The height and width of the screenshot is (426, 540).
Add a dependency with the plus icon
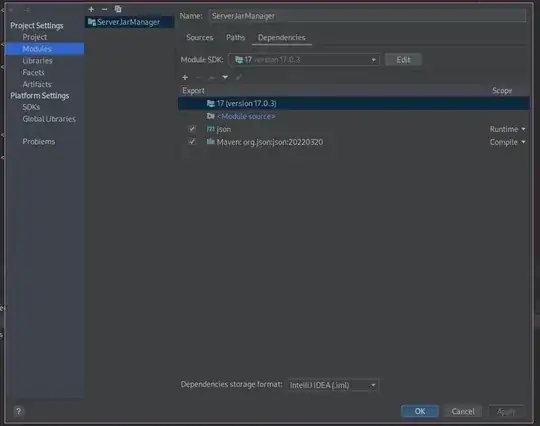tap(185, 77)
